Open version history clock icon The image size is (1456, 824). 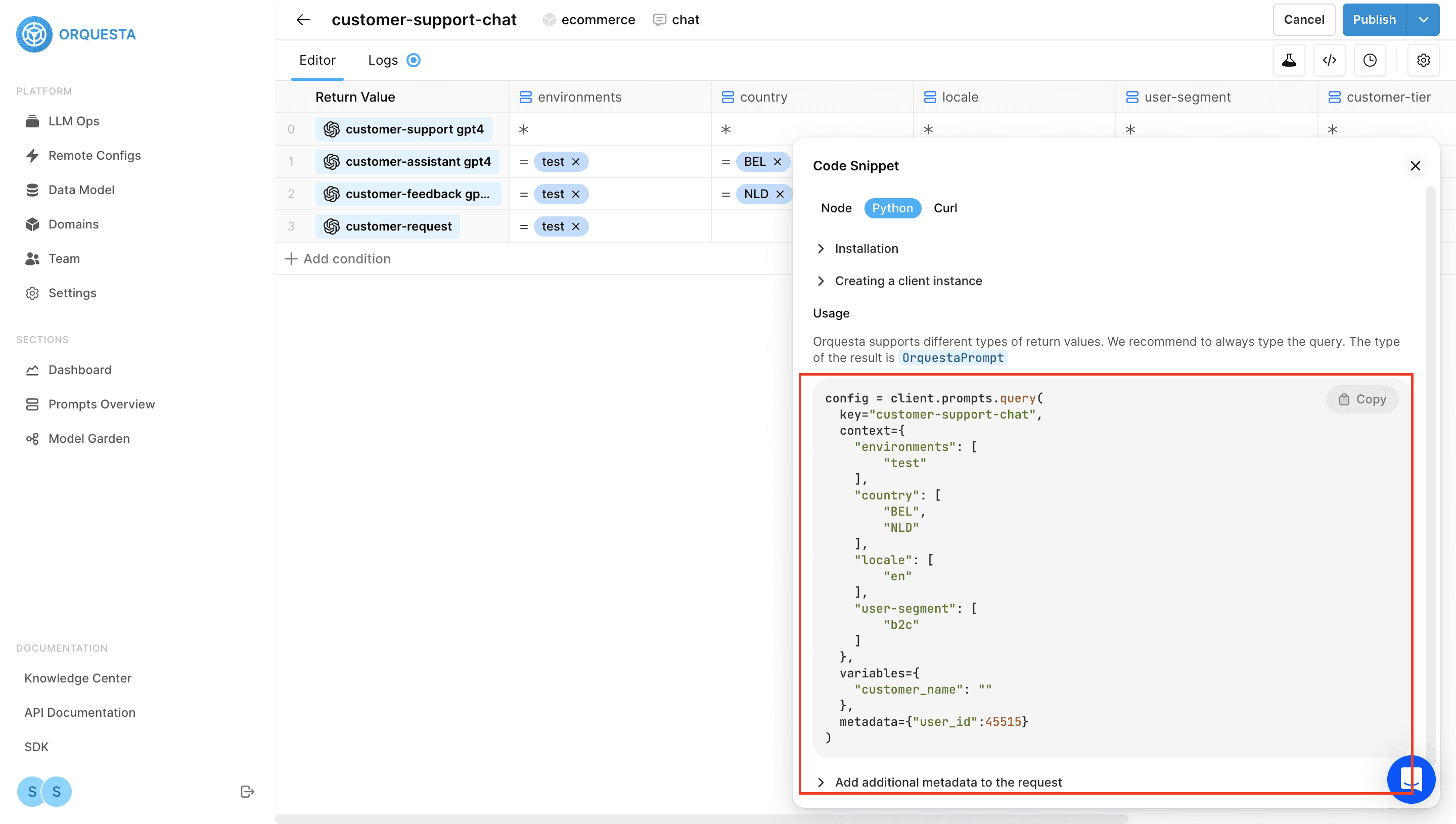pyautogui.click(x=1370, y=60)
